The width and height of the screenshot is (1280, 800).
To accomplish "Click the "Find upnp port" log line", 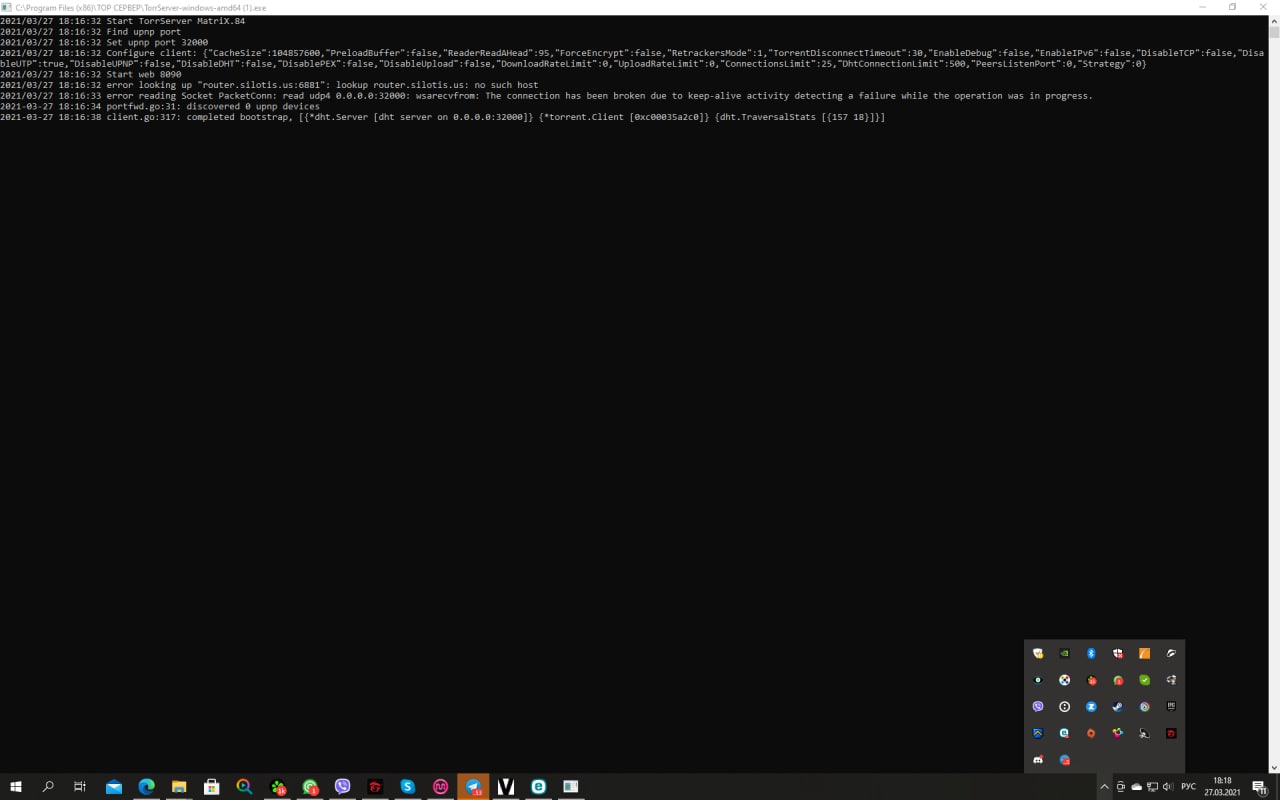I will [90, 32].
